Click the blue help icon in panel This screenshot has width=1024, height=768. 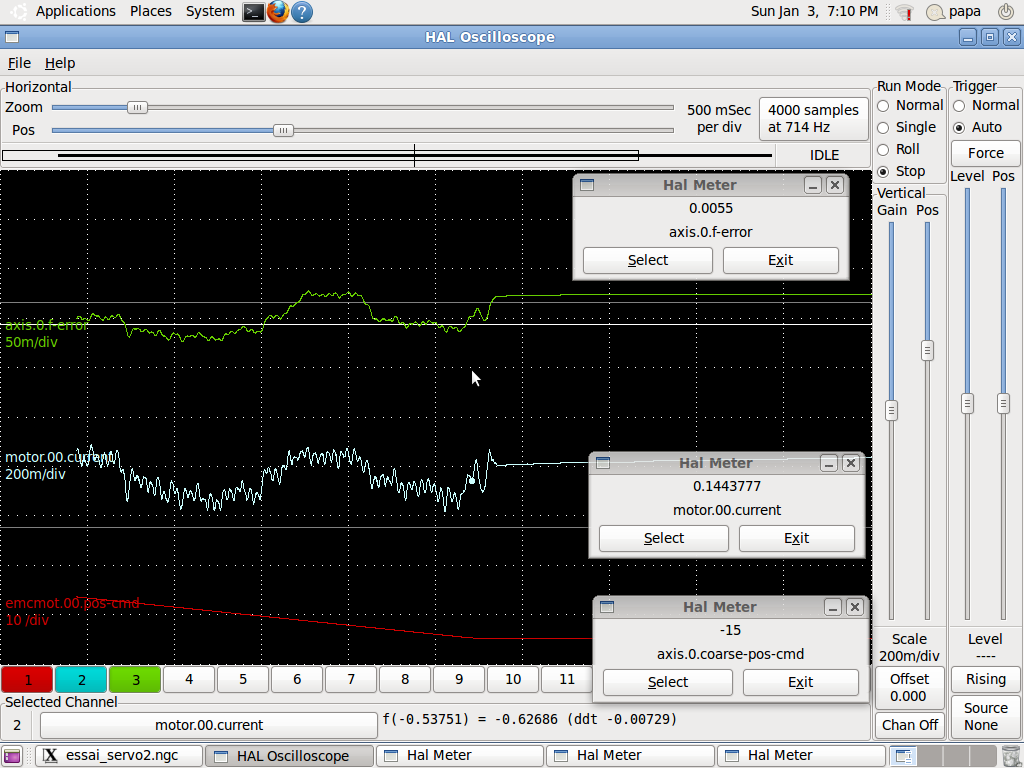click(302, 12)
